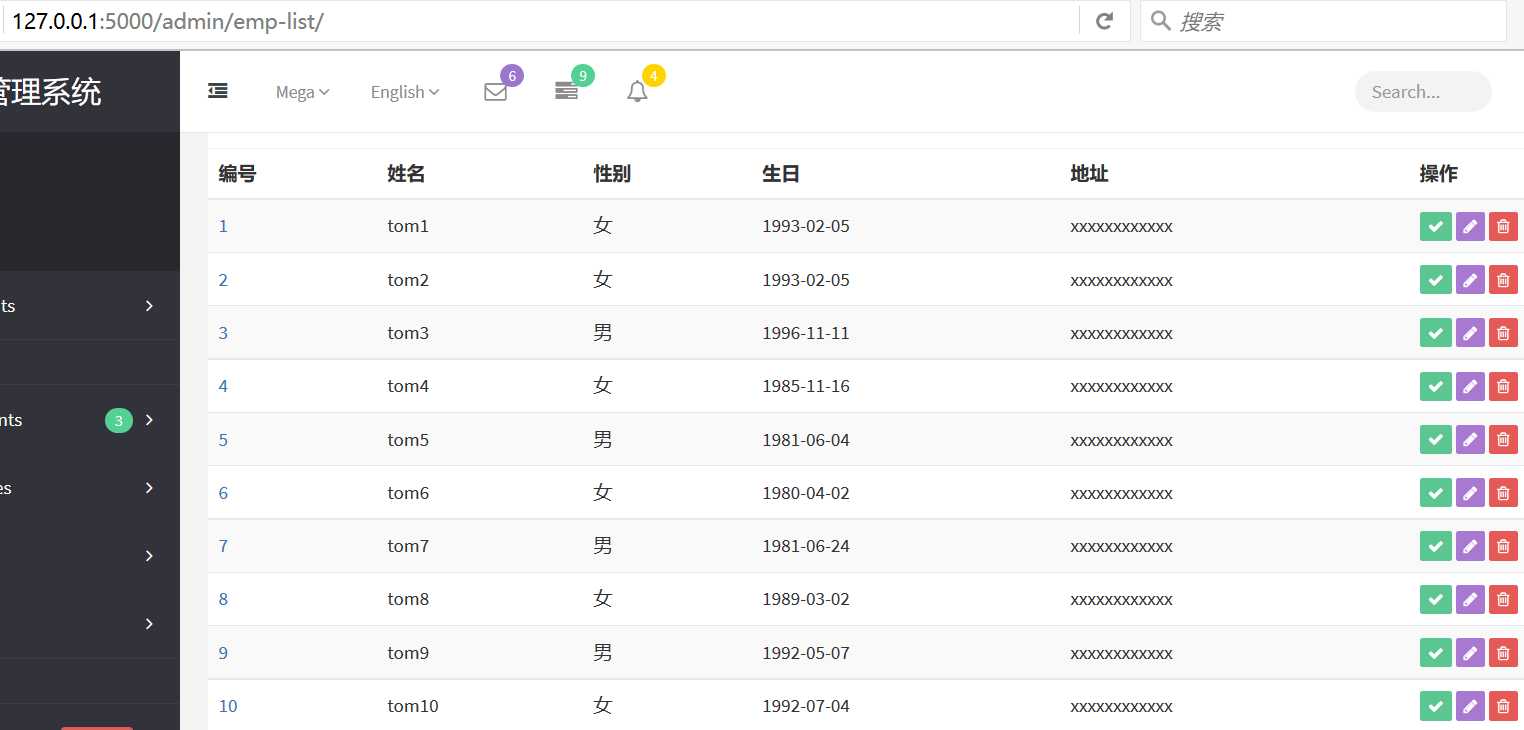This screenshot has width=1524, height=730.
Task: Click the green check icon for tom1
Action: click(1436, 227)
